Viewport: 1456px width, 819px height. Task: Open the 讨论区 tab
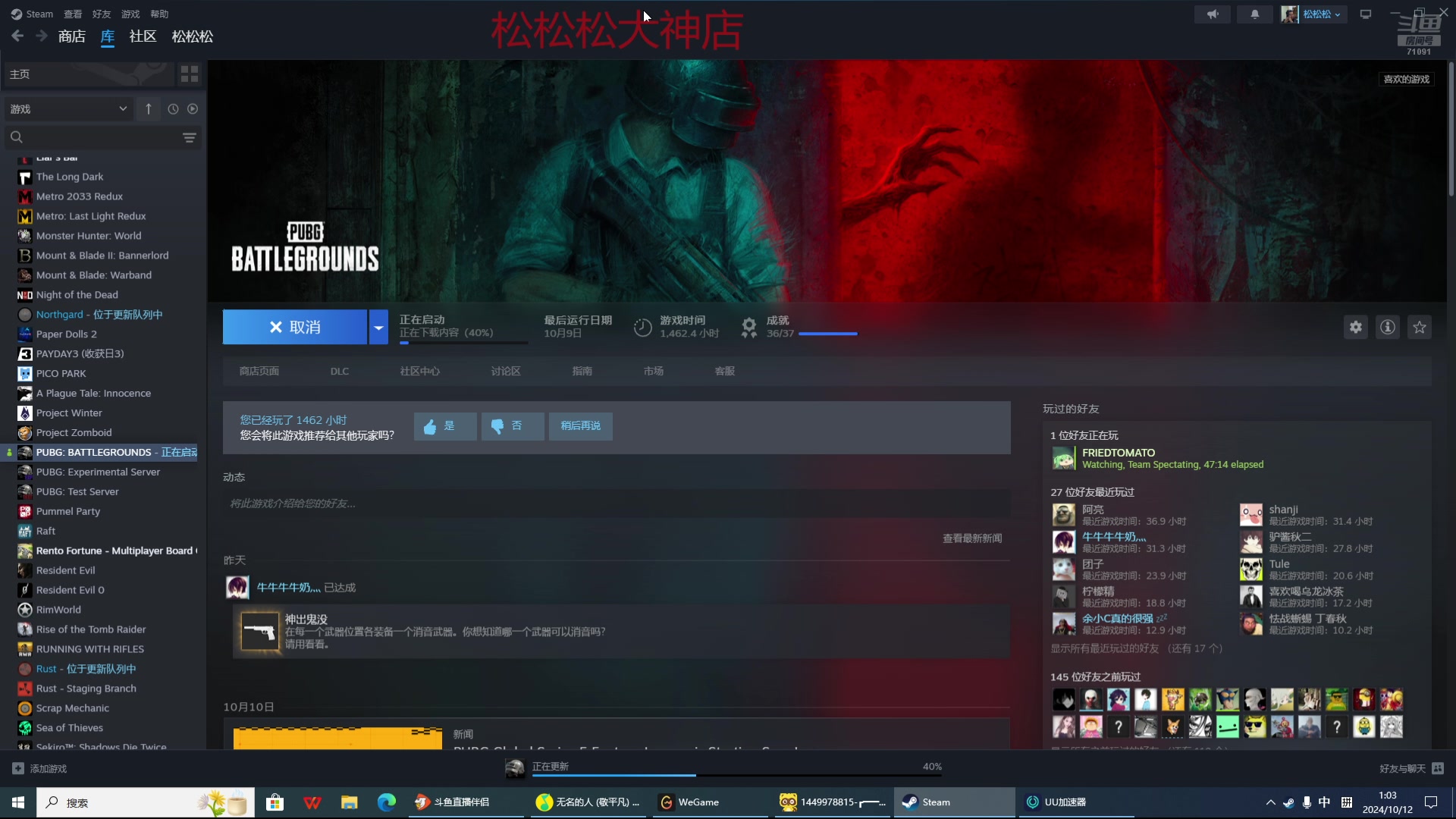(506, 371)
